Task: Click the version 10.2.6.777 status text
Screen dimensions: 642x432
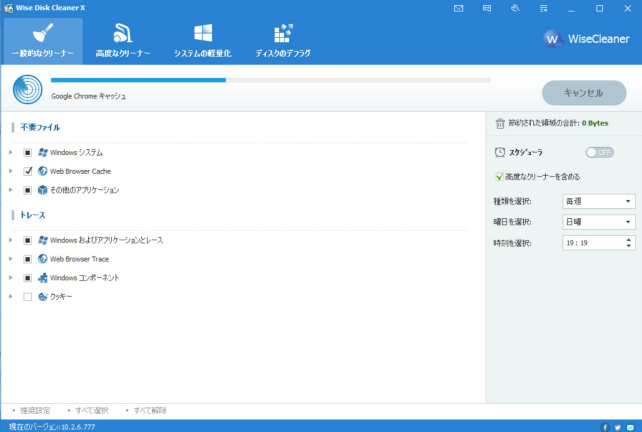Action: click(52, 427)
